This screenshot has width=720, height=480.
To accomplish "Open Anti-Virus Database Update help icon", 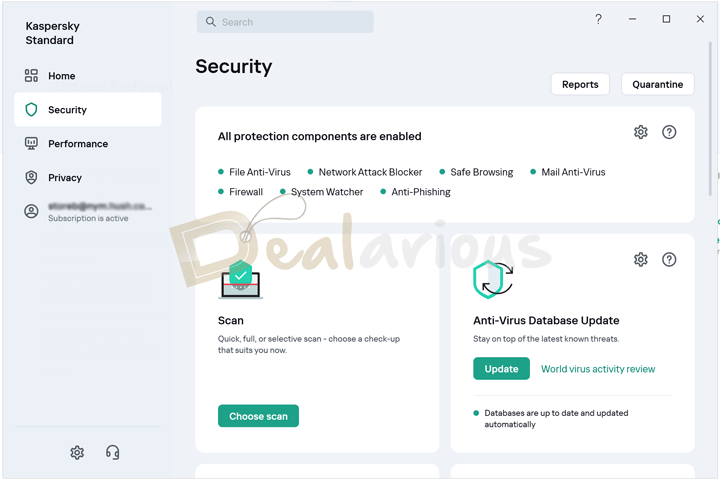I will click(669, 260).
